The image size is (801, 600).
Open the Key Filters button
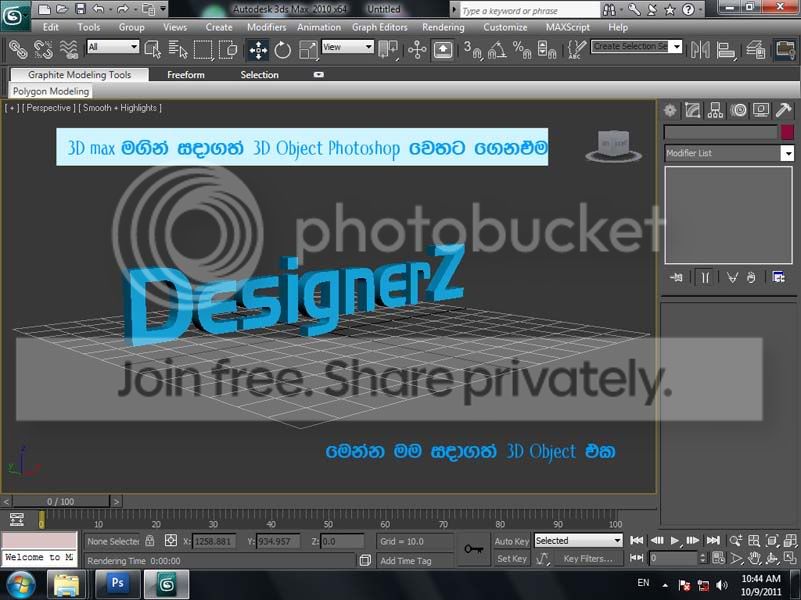pos(587,559)
